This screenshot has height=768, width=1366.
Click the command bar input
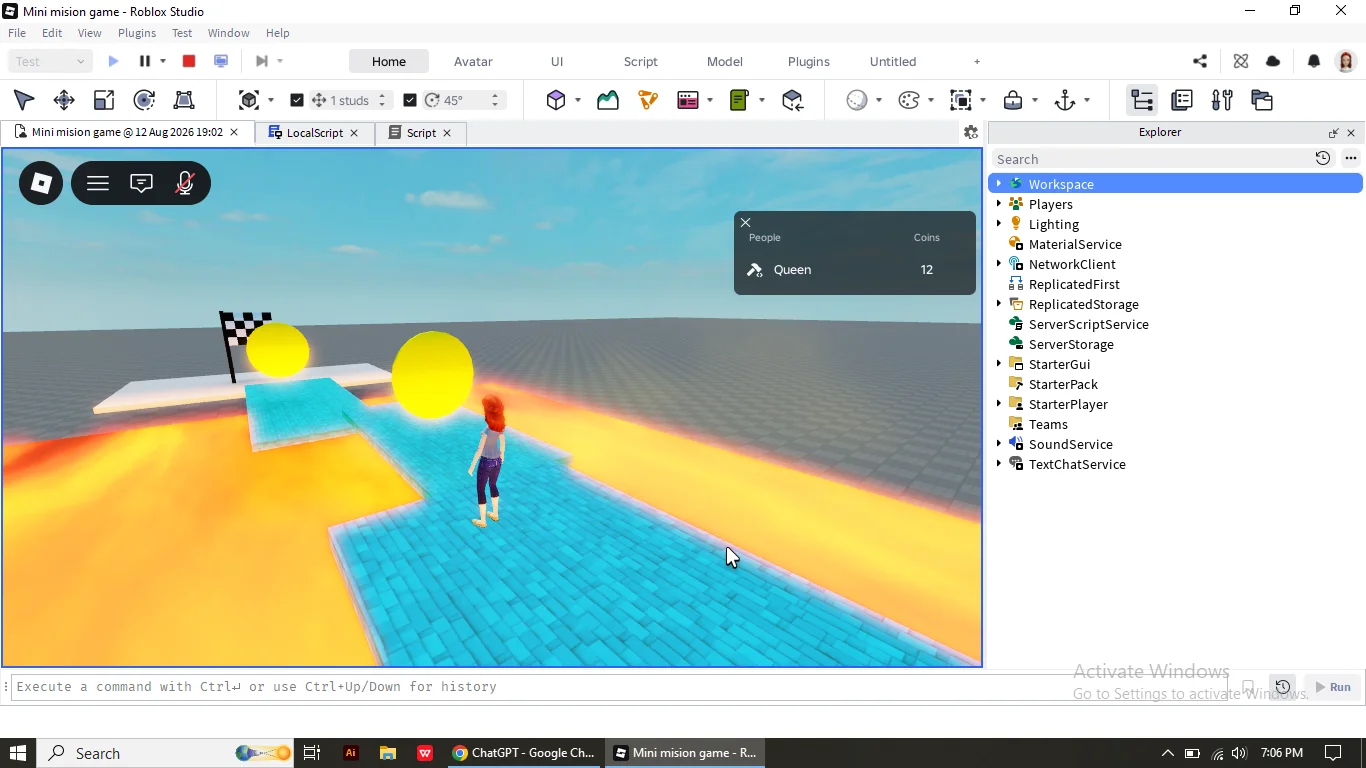click(620, 687)
